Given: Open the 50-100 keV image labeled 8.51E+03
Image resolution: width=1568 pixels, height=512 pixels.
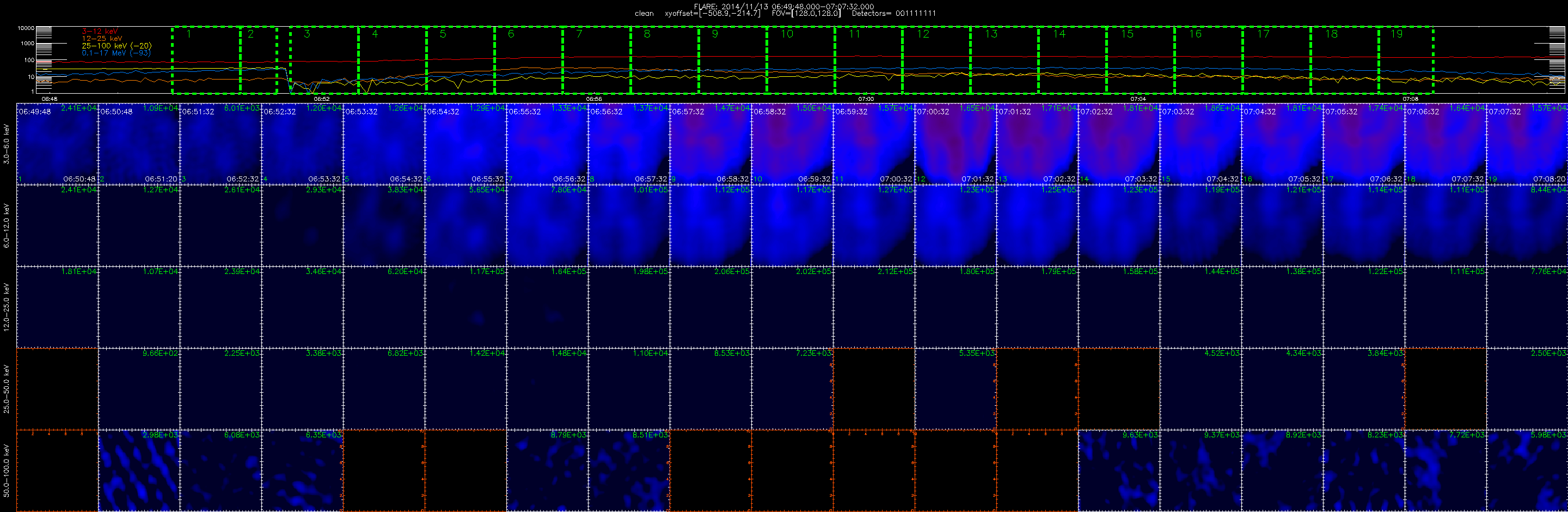Looking at the screenshot, I should coord(629,471).
